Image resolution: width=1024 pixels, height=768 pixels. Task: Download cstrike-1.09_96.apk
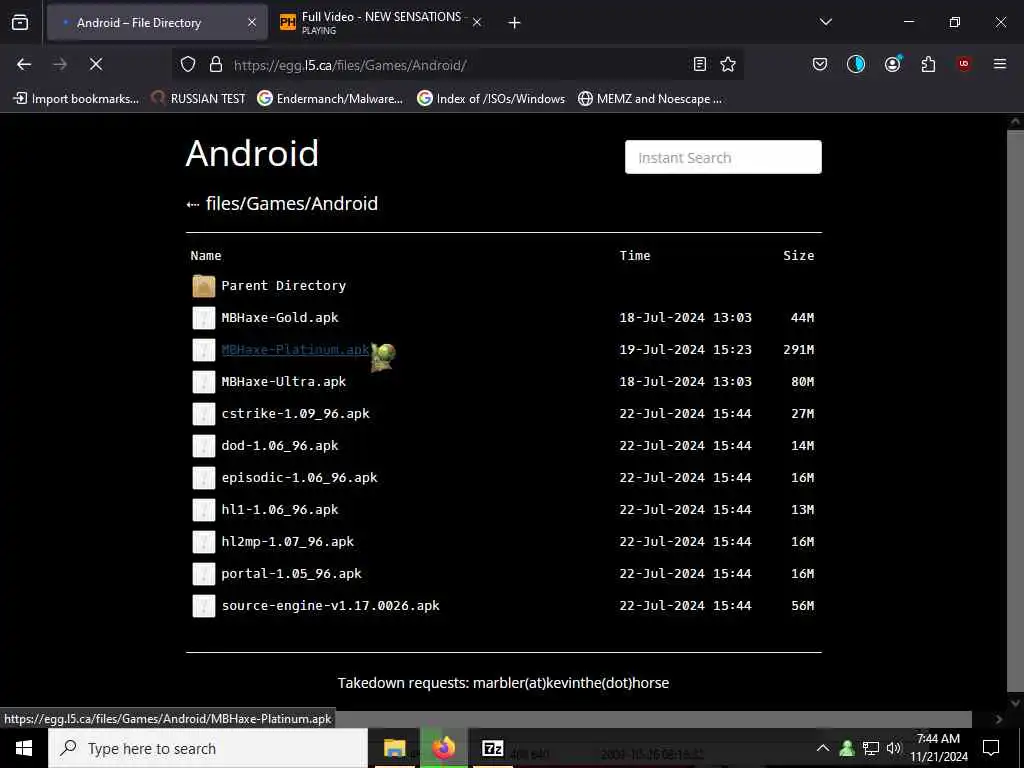pyautogui.click(x=295, y=413)
